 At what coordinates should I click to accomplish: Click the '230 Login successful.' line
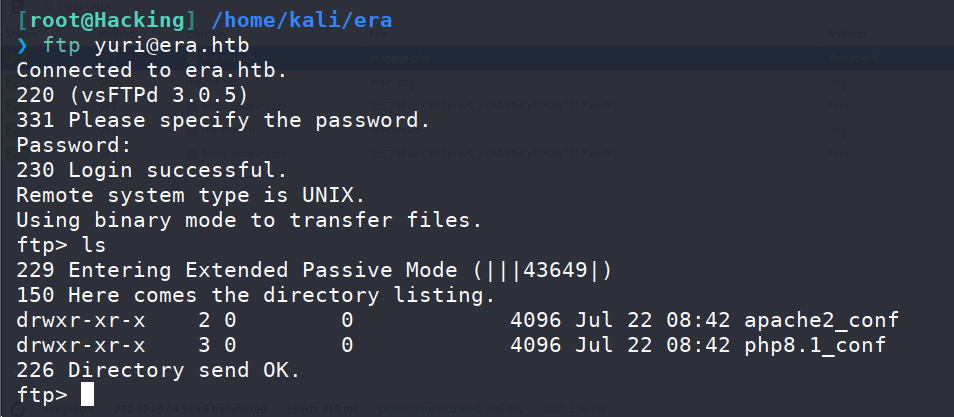(151, 170)
